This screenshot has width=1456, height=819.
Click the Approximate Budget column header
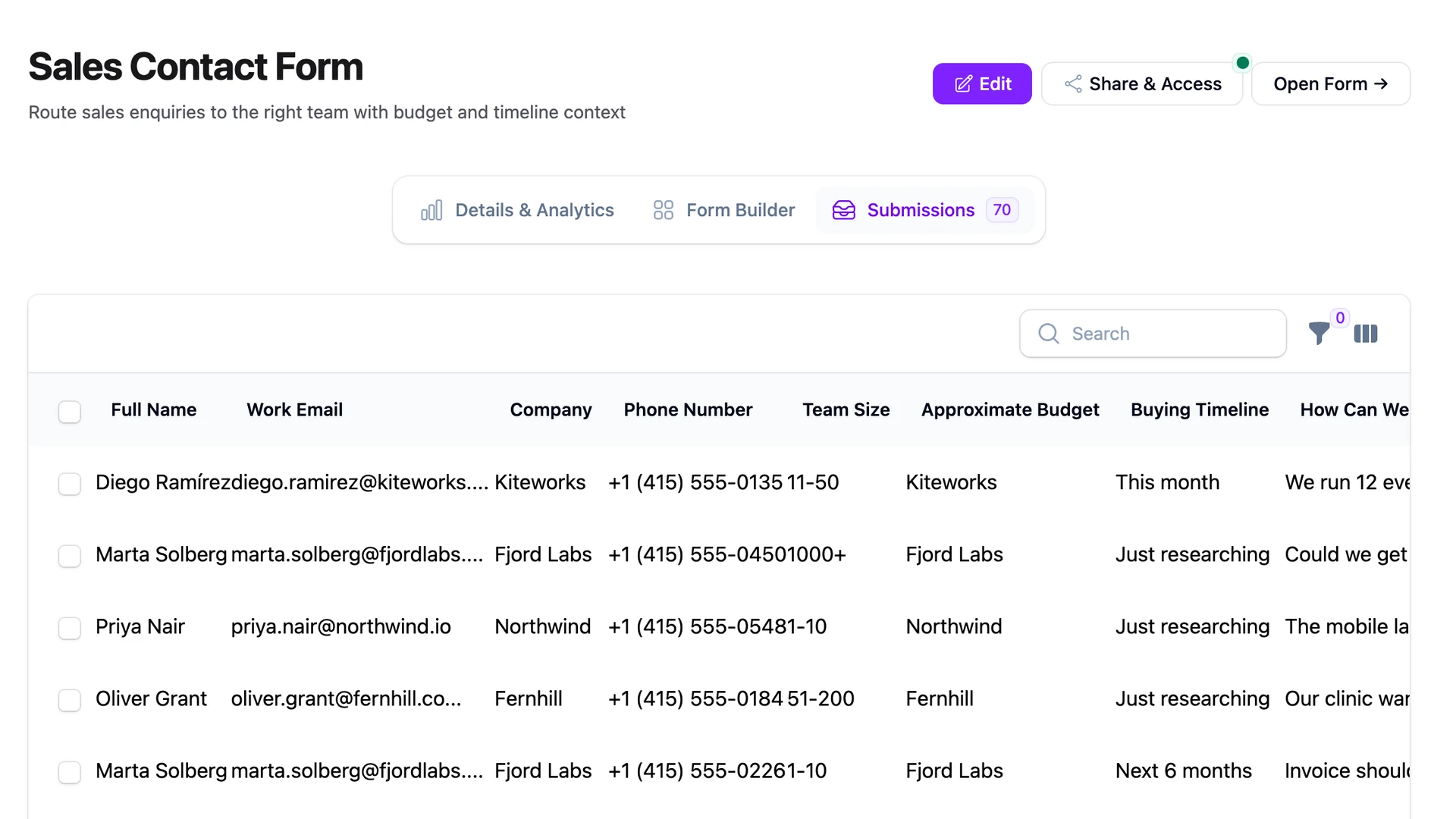click(x=1010, y=409)
